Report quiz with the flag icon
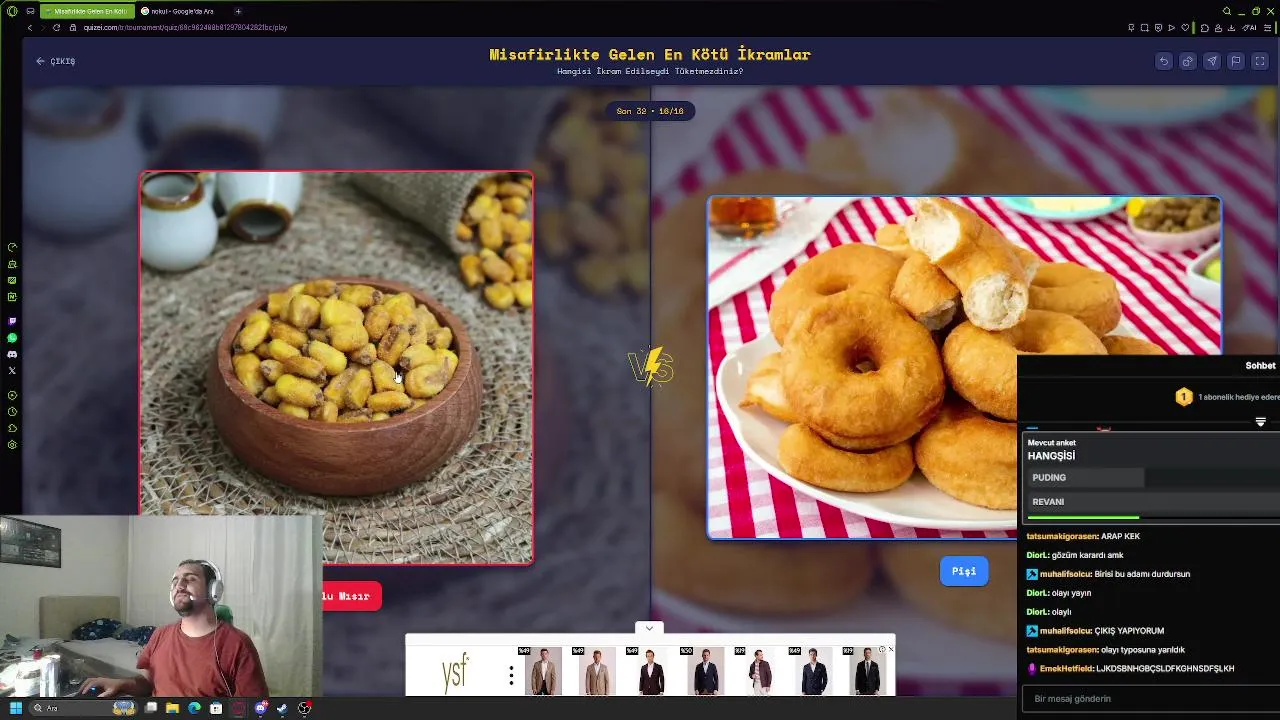 1236,61
